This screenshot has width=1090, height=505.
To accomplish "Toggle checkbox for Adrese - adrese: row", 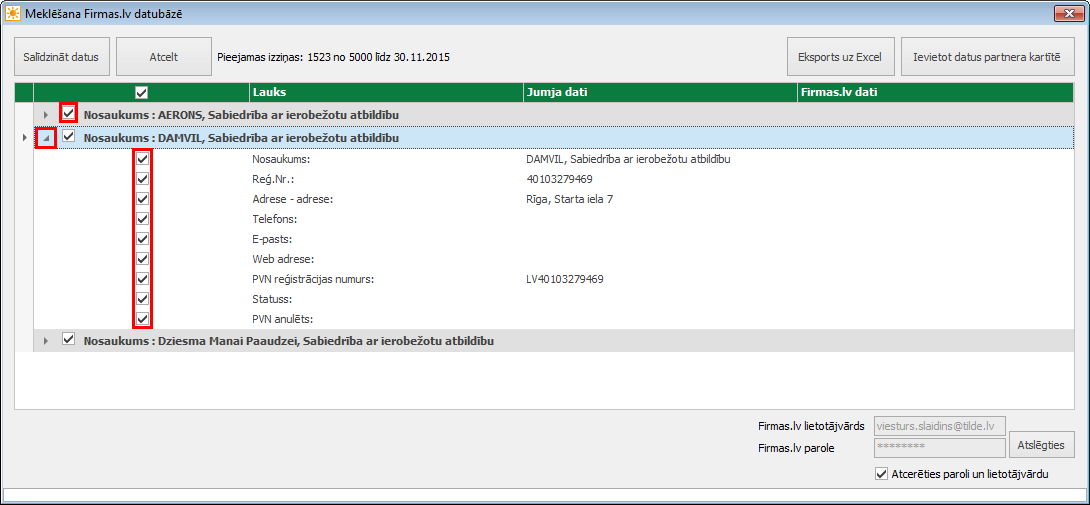I will (x=142, y=199).
